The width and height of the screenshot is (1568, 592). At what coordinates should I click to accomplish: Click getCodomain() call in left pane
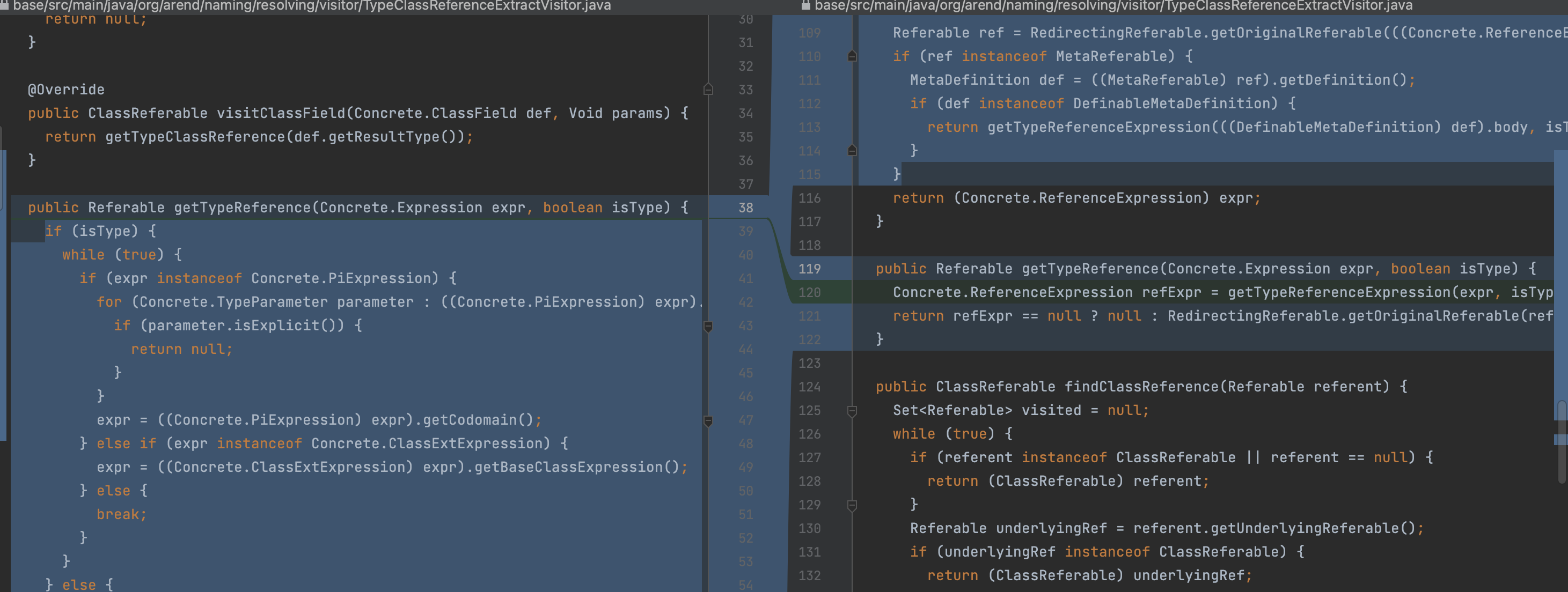[x=478, y=420]
